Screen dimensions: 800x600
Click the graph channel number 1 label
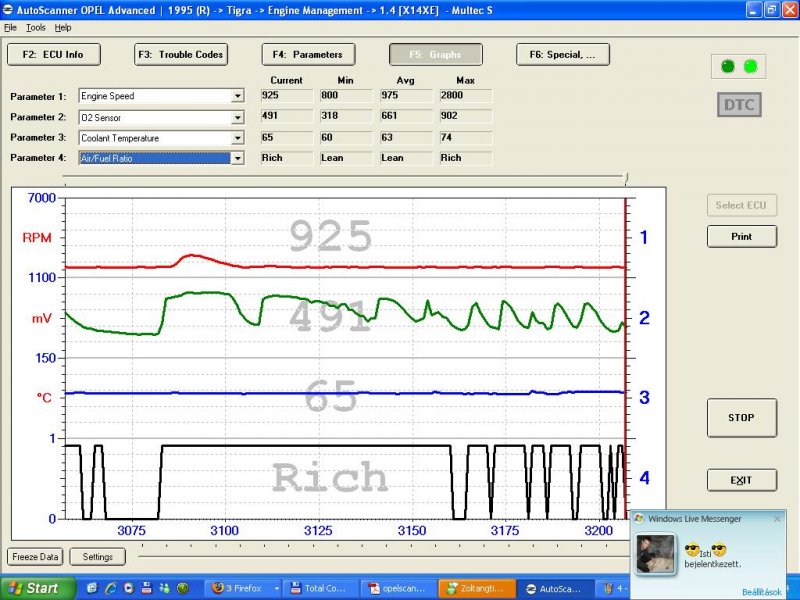644,237
